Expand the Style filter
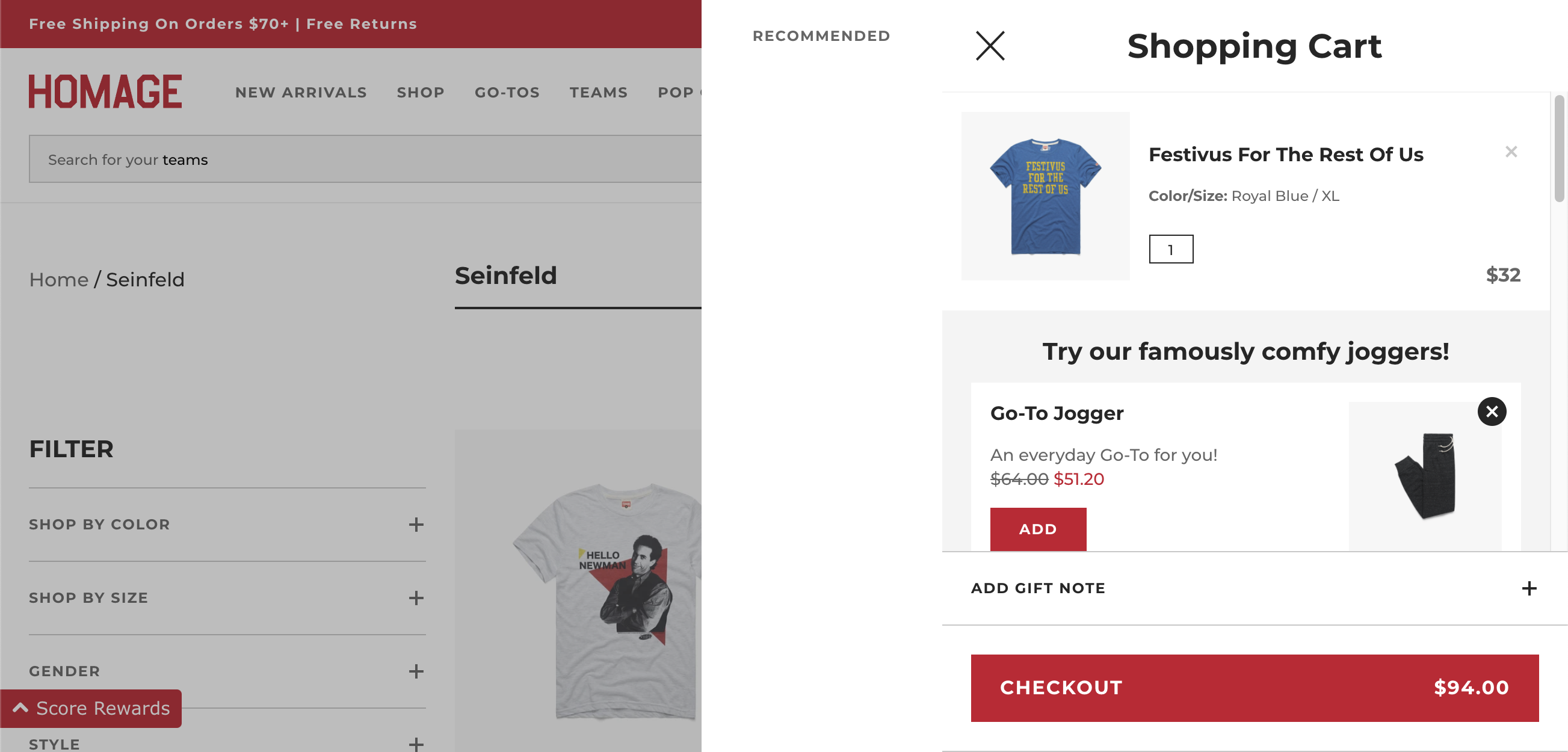 point(416,744)
